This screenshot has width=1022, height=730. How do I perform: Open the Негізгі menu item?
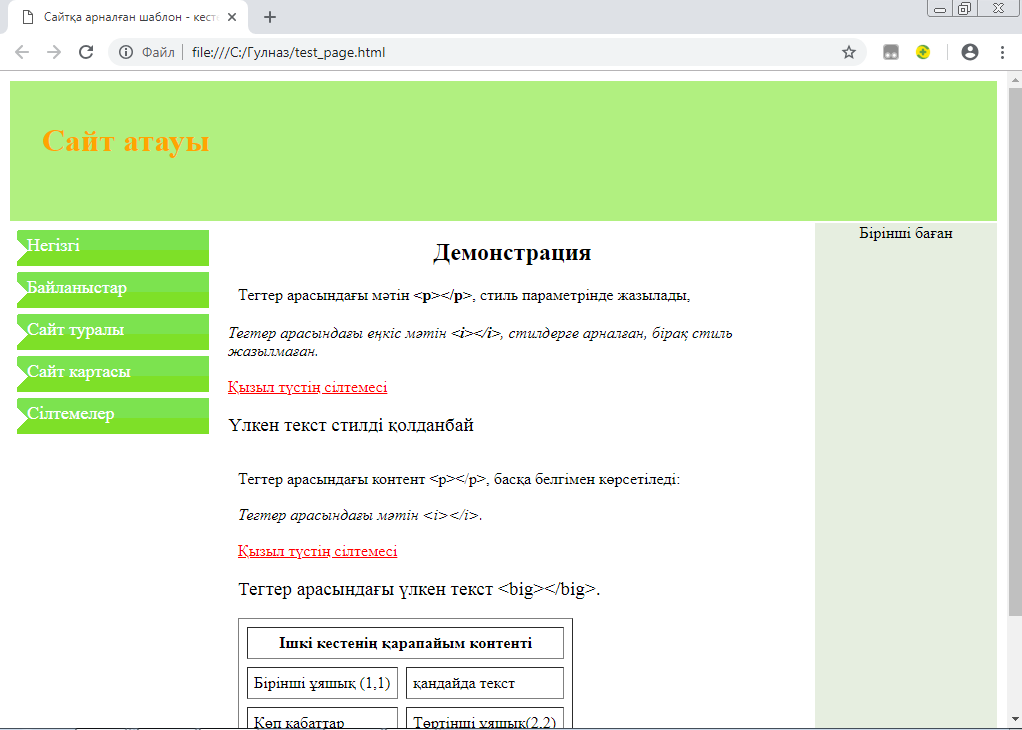click(113, 248)
